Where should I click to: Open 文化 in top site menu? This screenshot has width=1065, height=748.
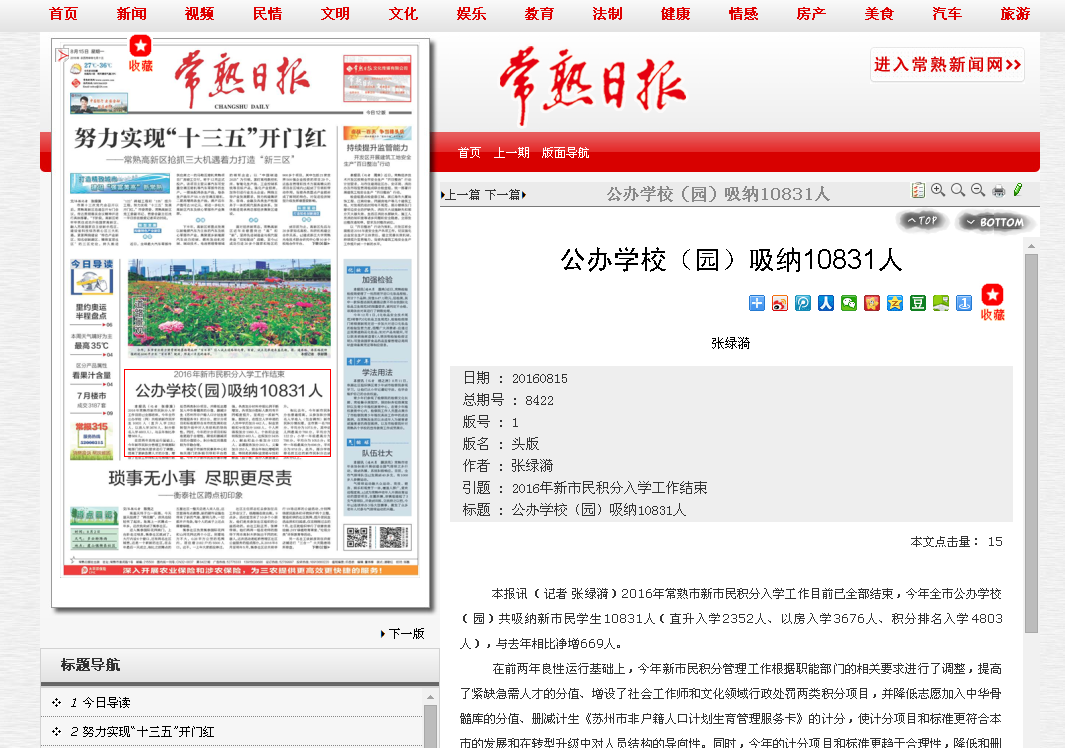pyautogui.click(x=403, y=14)
